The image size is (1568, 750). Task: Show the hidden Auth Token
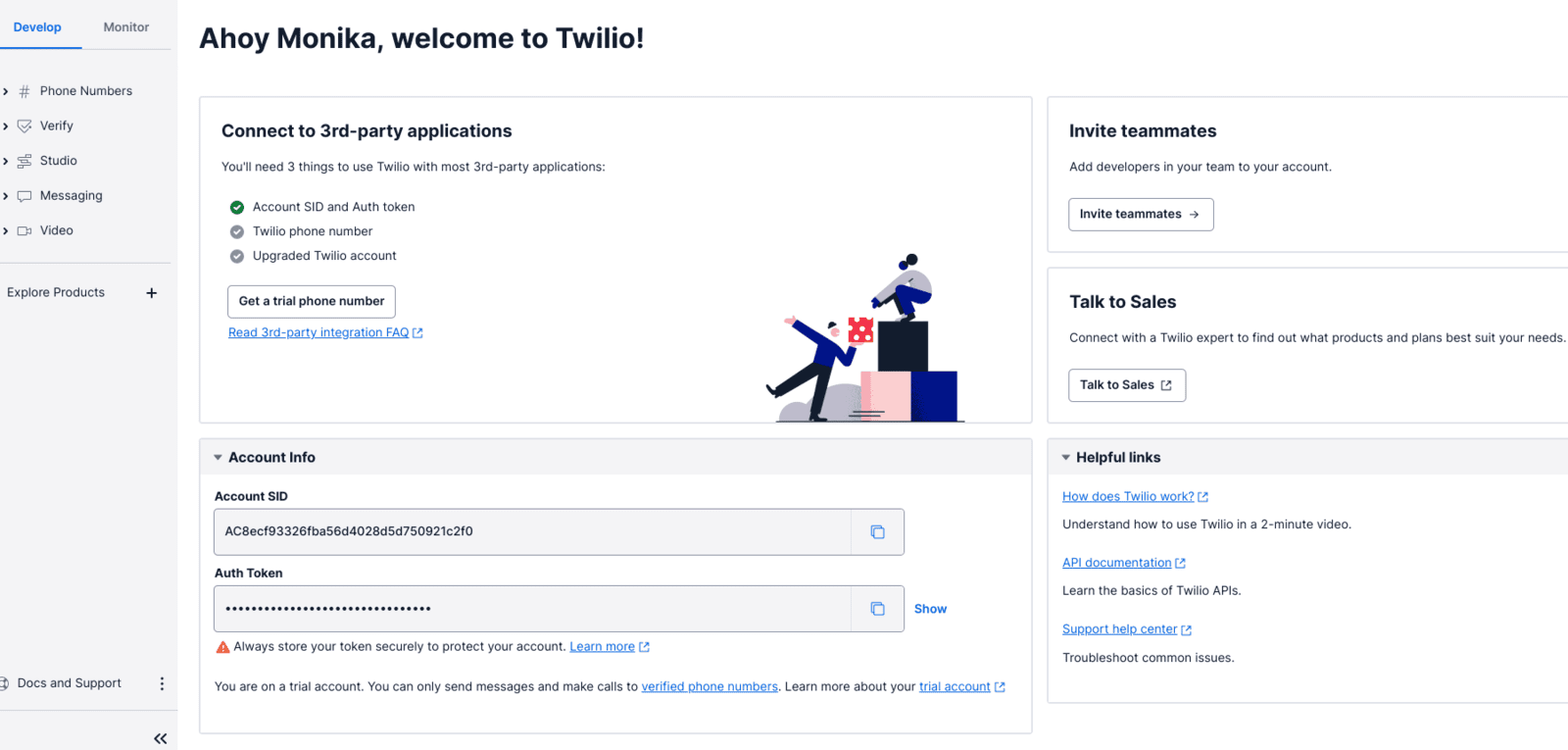point(930,609)
